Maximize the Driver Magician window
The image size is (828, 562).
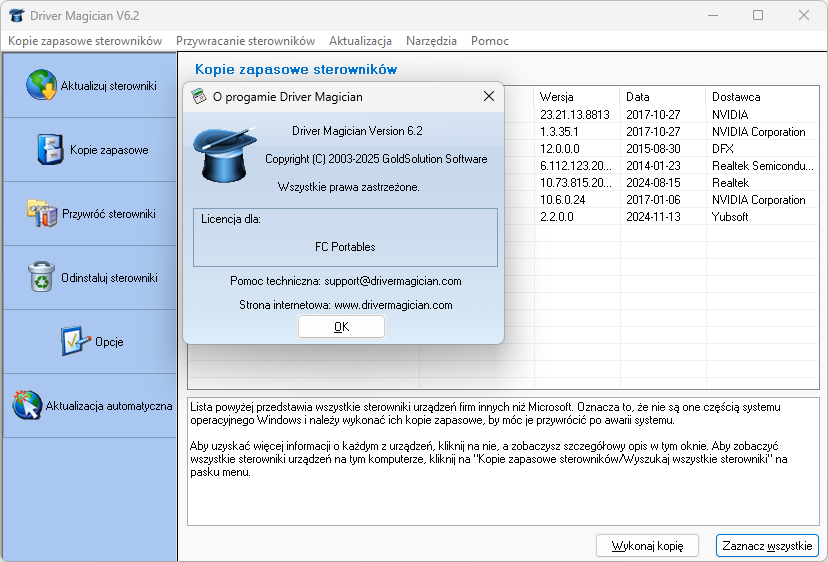coord(758,15)
